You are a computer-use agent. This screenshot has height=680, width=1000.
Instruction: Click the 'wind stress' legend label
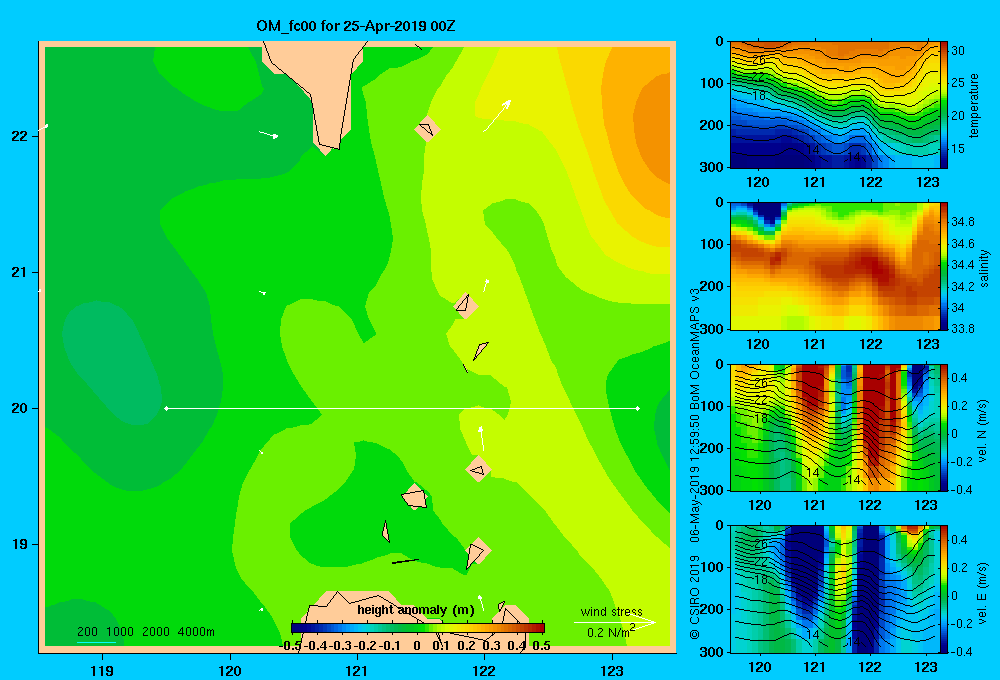tap(612, 611)
